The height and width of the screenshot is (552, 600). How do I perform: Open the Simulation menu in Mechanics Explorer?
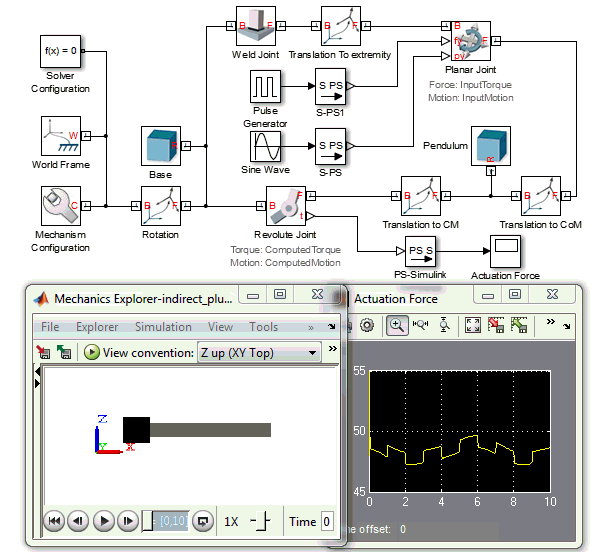(x=163, y=327)
